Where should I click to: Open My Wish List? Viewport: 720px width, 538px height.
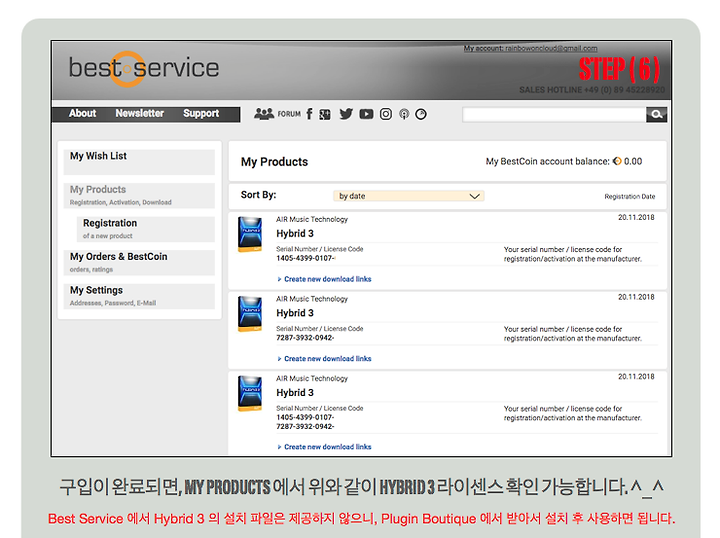tap(139, 162)
